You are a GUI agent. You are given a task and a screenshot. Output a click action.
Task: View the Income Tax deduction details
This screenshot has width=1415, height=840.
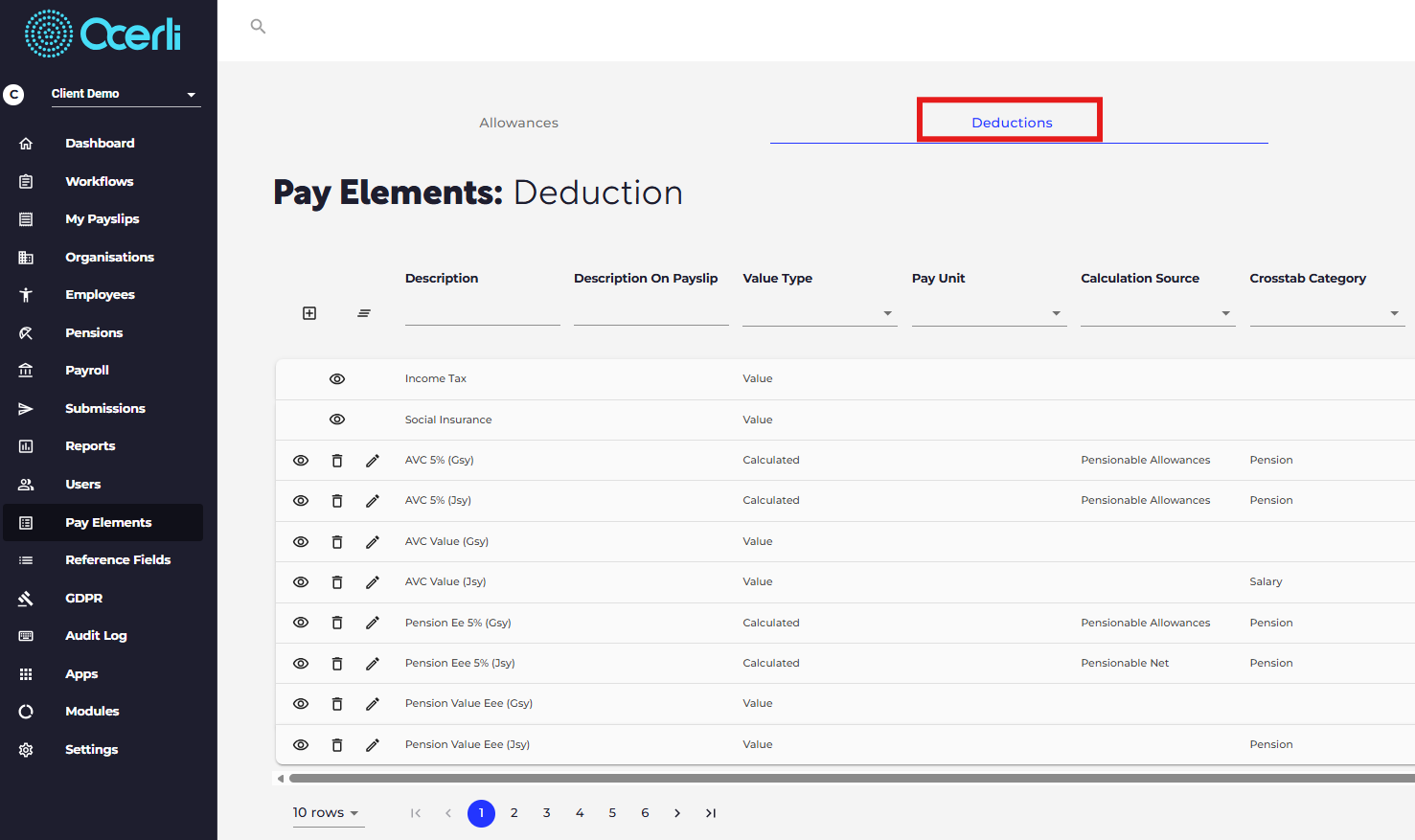click(x=337, y=379)
